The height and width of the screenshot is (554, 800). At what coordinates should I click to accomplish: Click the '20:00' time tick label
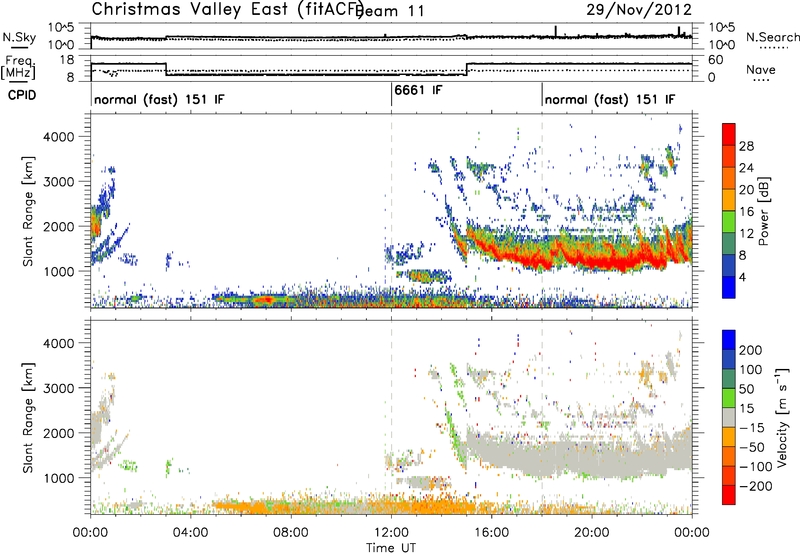click(x=592, y=533)
